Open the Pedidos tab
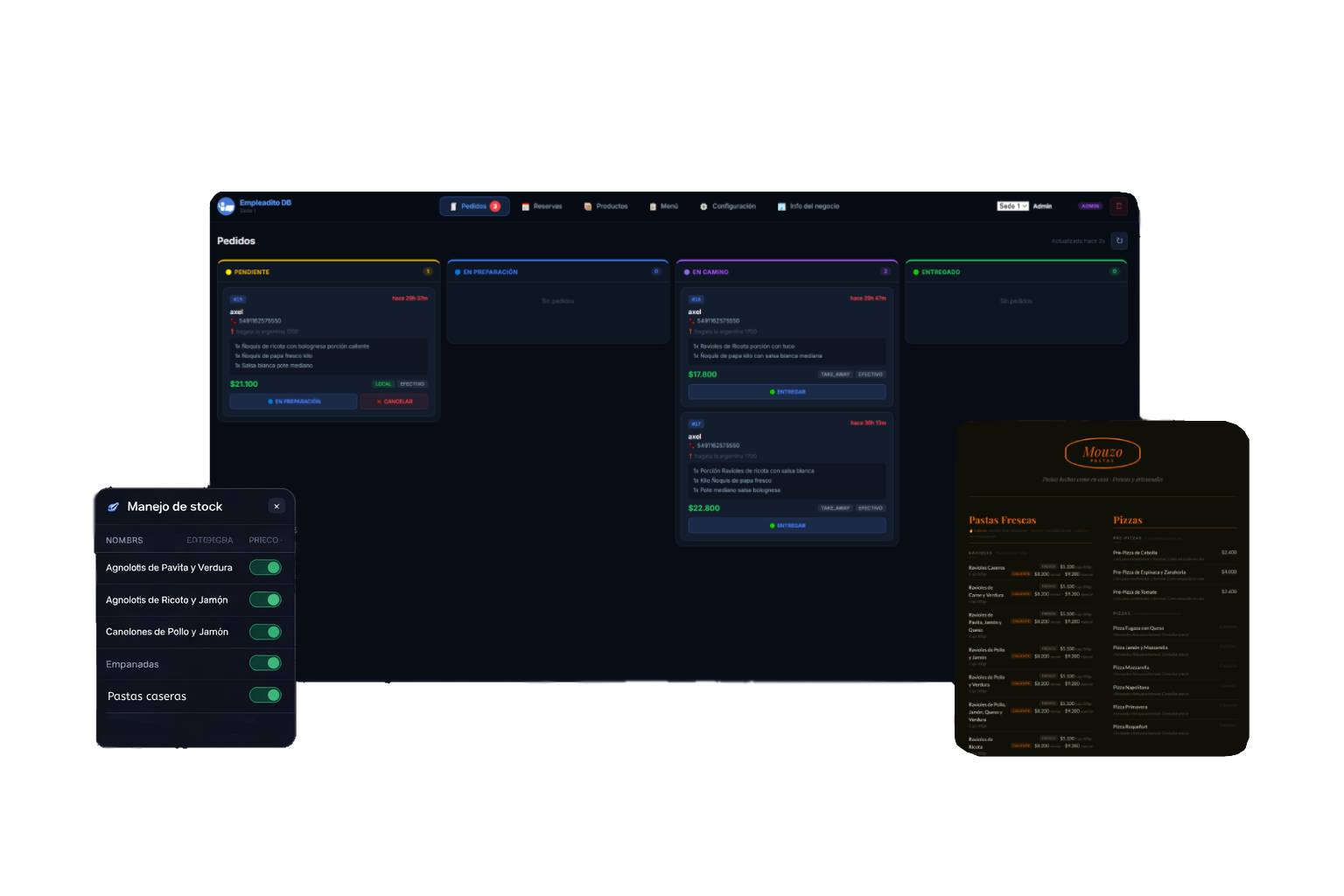This screenshot has height=896, width=1344. pyautogui.click(x=473, y=206)
